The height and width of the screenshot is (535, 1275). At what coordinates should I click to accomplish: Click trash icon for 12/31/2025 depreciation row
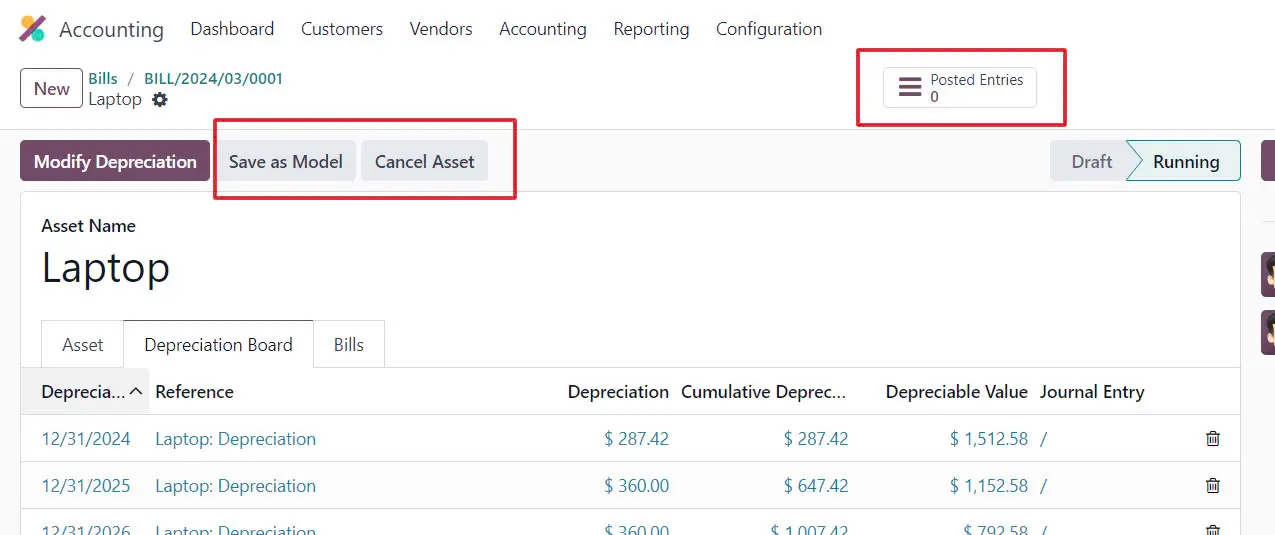click(x=1212, y=486)
